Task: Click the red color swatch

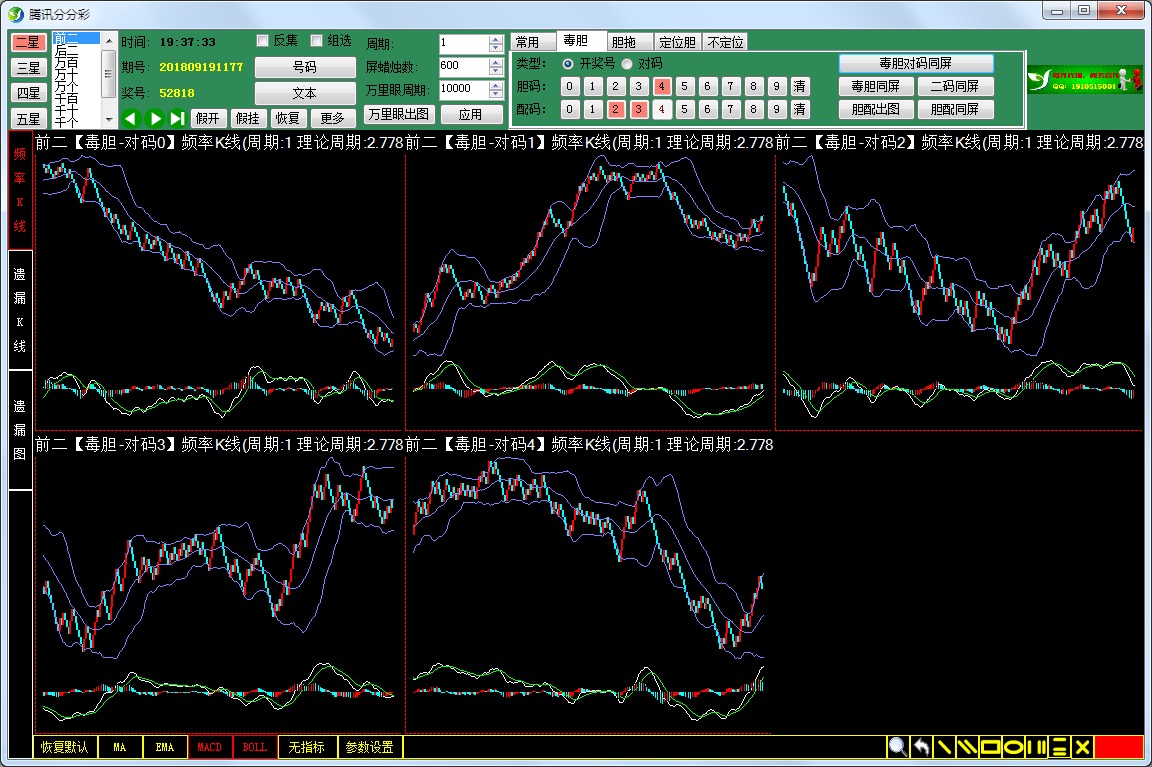Action: click(1118, 747)
